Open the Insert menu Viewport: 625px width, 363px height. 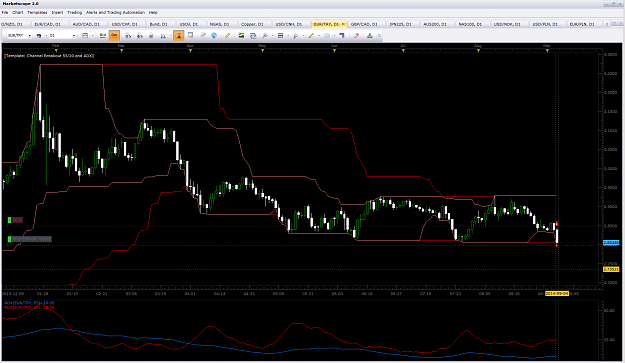[57, 12]
